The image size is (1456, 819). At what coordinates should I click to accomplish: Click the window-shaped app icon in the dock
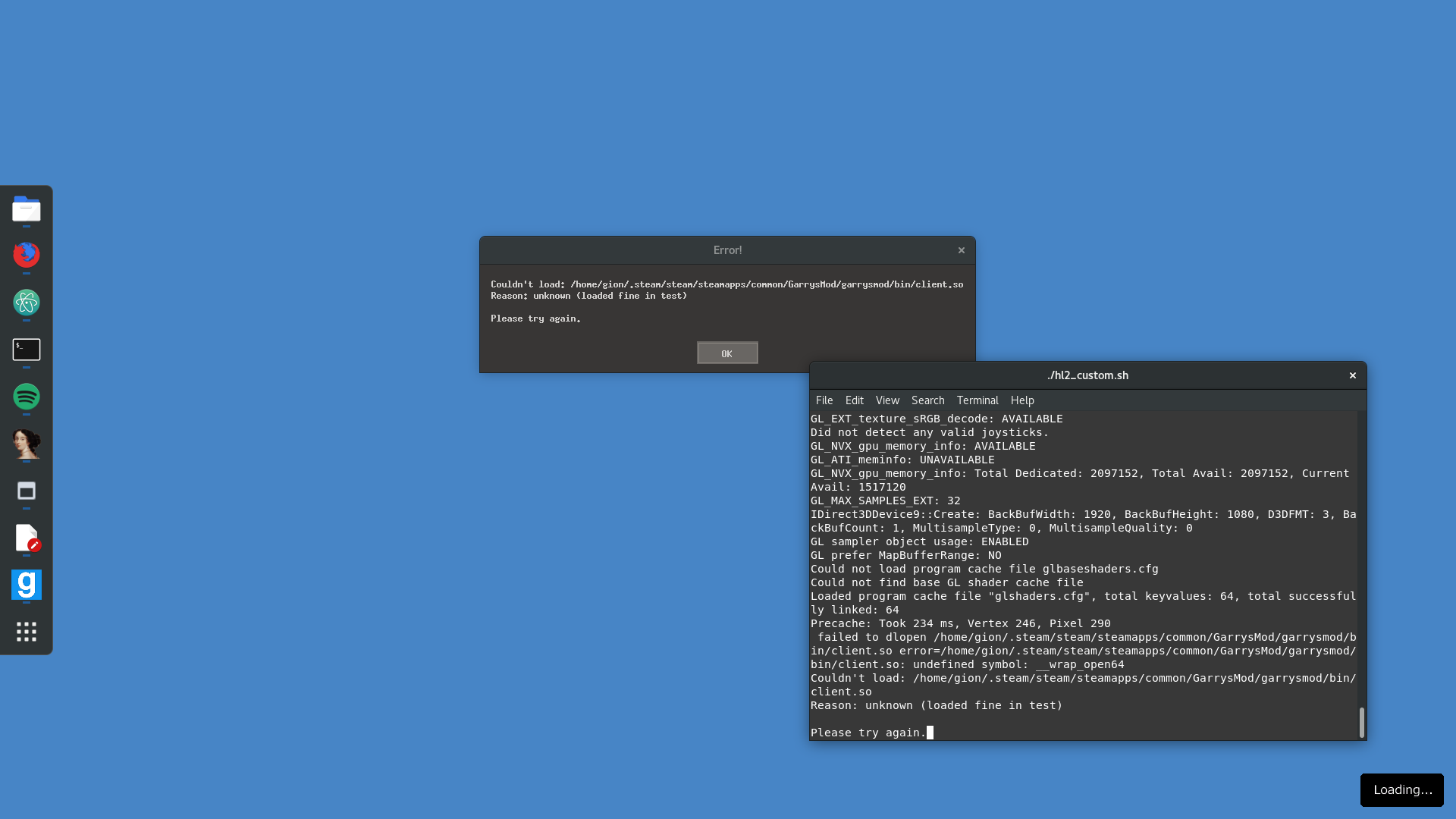(x=27, y=491)
